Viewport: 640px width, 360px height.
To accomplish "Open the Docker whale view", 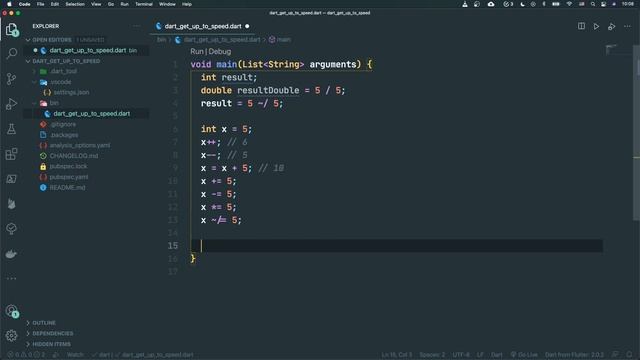I will coord(11,254).
